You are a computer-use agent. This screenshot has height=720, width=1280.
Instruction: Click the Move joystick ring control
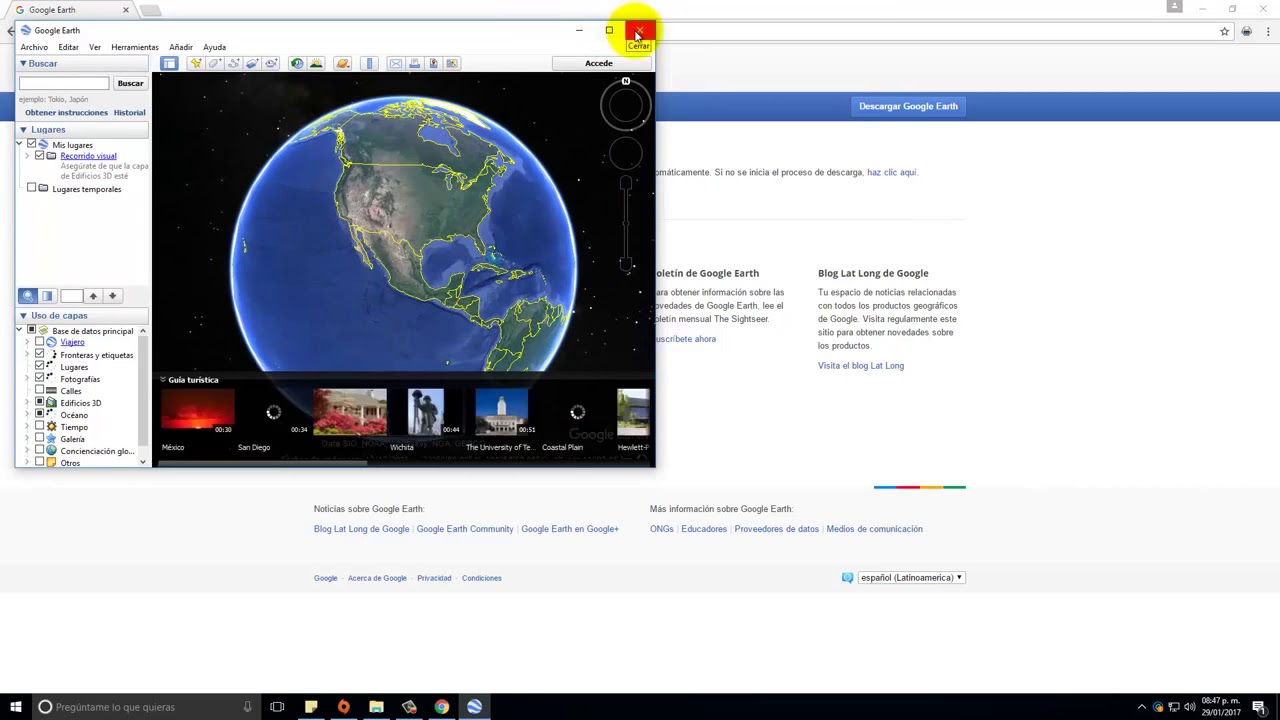coord(626,154)
